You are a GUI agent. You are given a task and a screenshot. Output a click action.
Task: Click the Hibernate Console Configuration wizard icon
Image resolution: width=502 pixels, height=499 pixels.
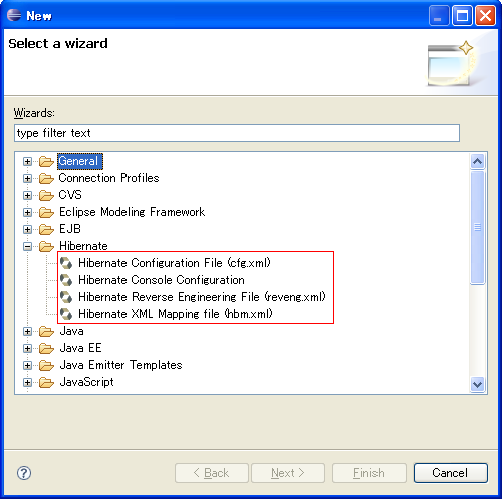[66, 280]
